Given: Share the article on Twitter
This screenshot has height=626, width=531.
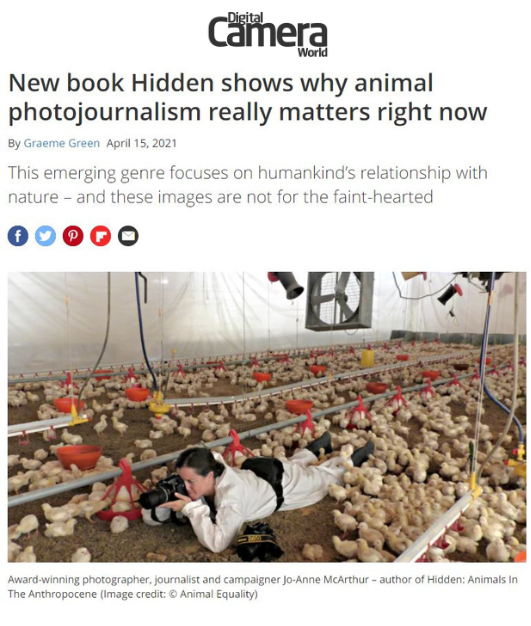Looking at the screenshot, I should click(x=46, y=236).
